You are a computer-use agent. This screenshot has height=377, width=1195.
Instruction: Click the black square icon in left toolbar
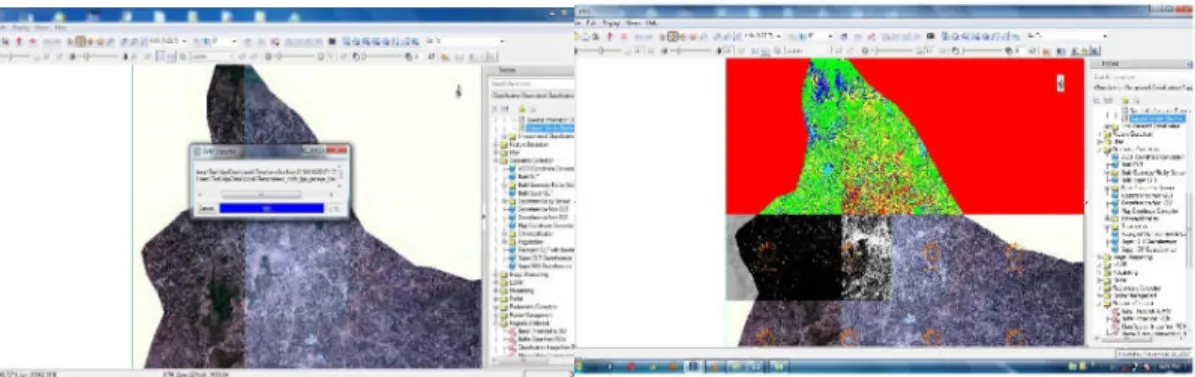[332, 41]
